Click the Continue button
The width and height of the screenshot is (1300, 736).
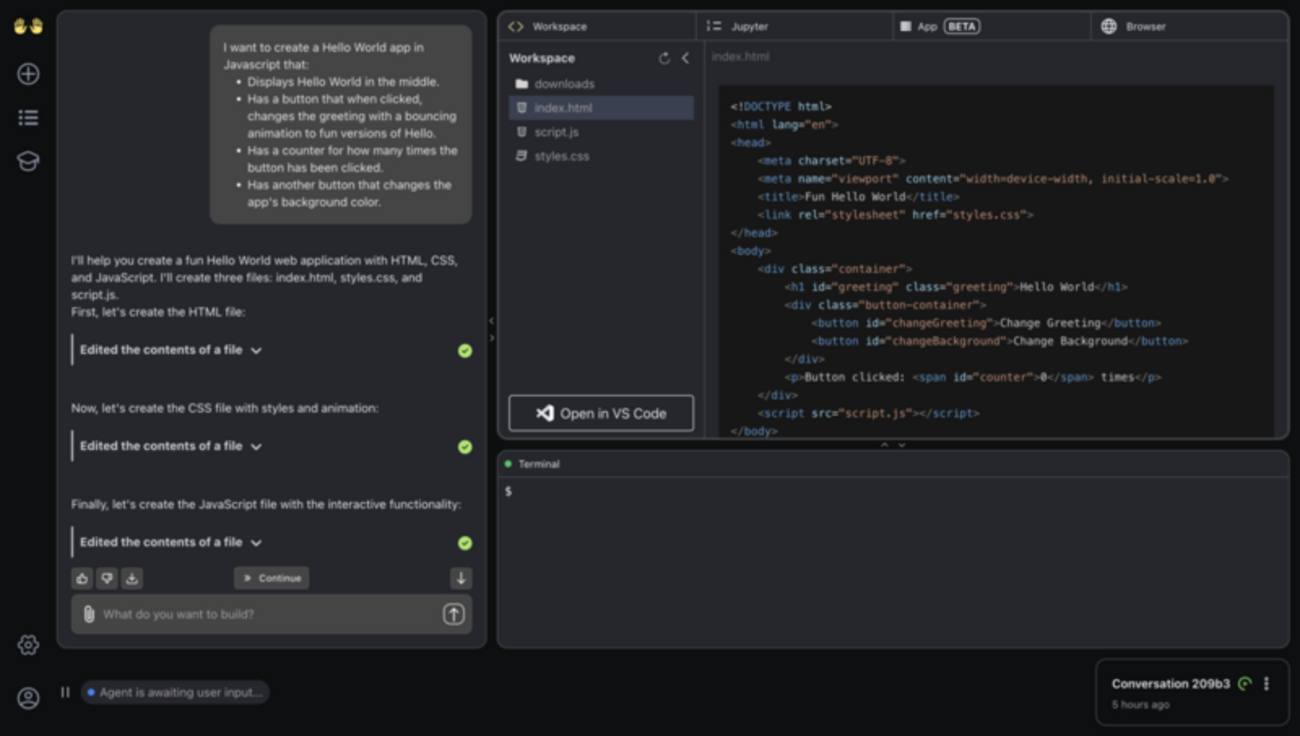[x=272, y=578]
